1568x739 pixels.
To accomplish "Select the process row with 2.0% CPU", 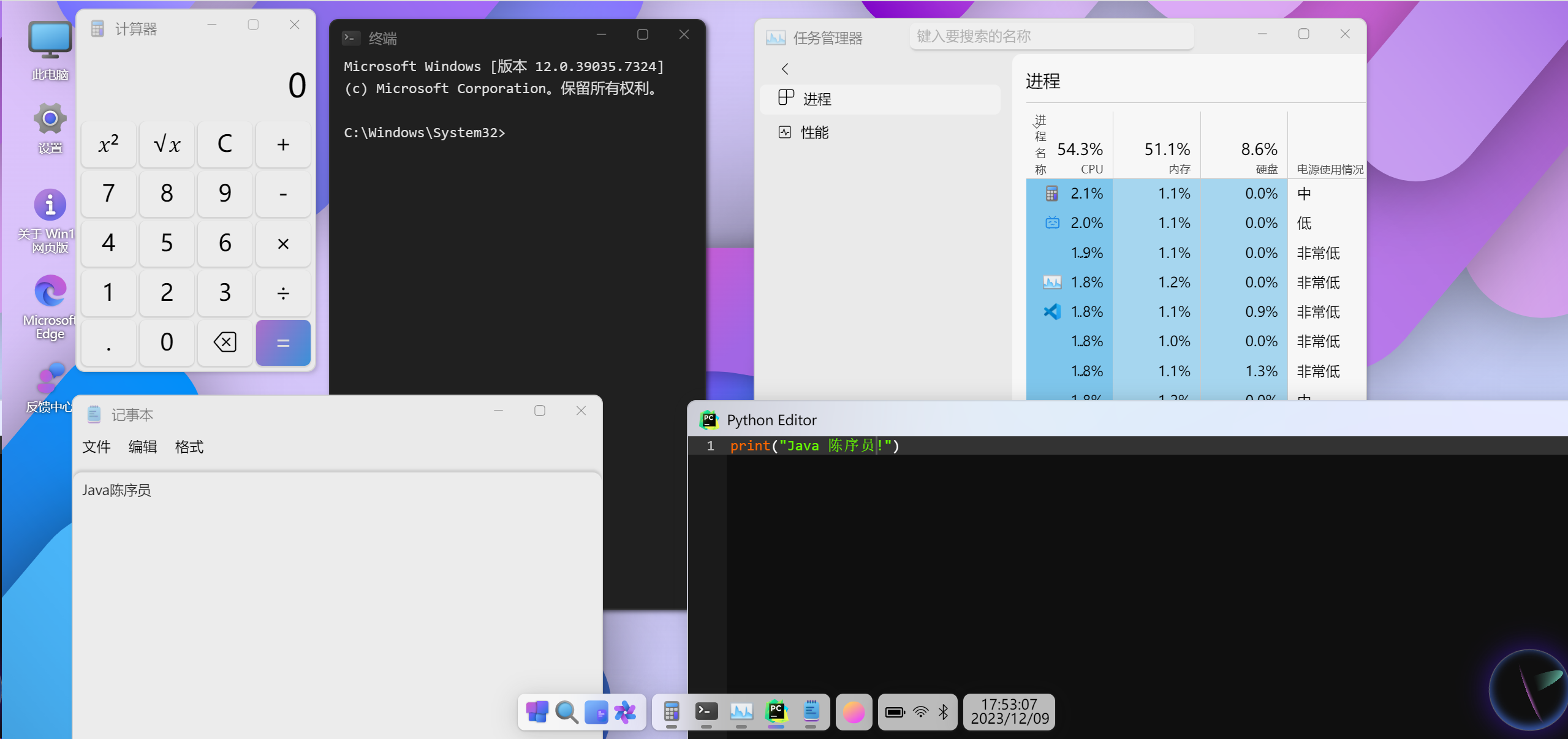I will (x=1195, y=223).
